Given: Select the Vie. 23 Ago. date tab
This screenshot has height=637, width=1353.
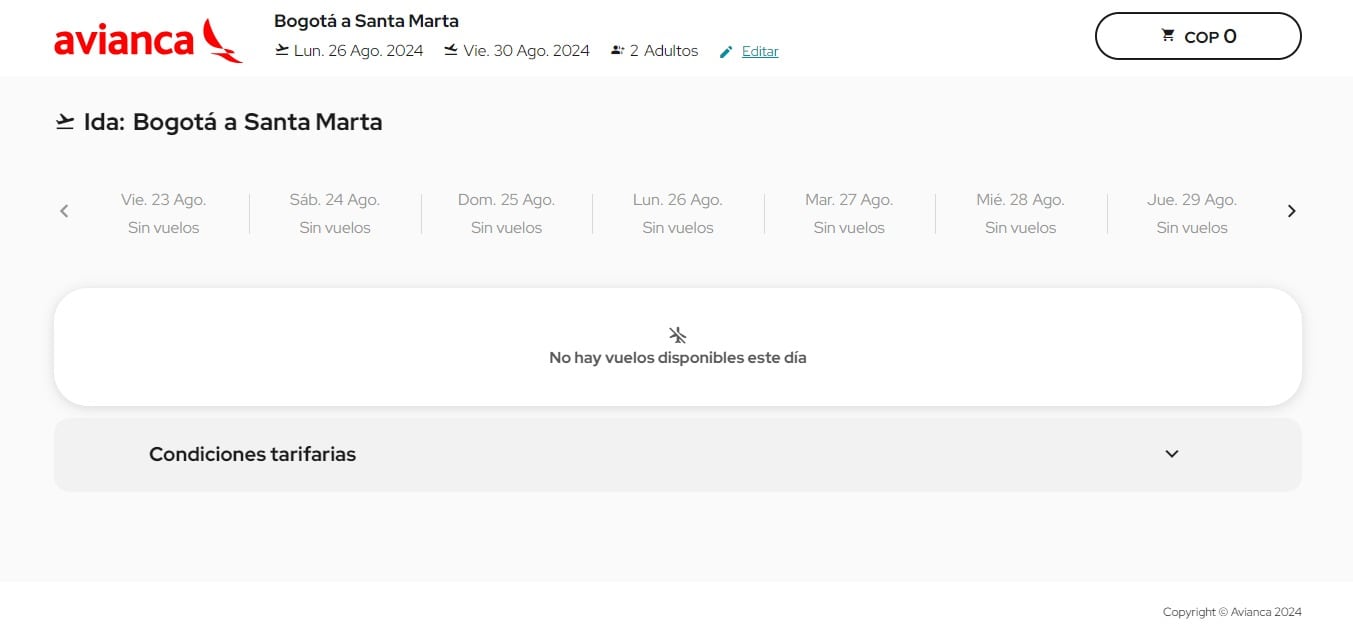Looking at the screenshot, I should (x=164, y=213).
